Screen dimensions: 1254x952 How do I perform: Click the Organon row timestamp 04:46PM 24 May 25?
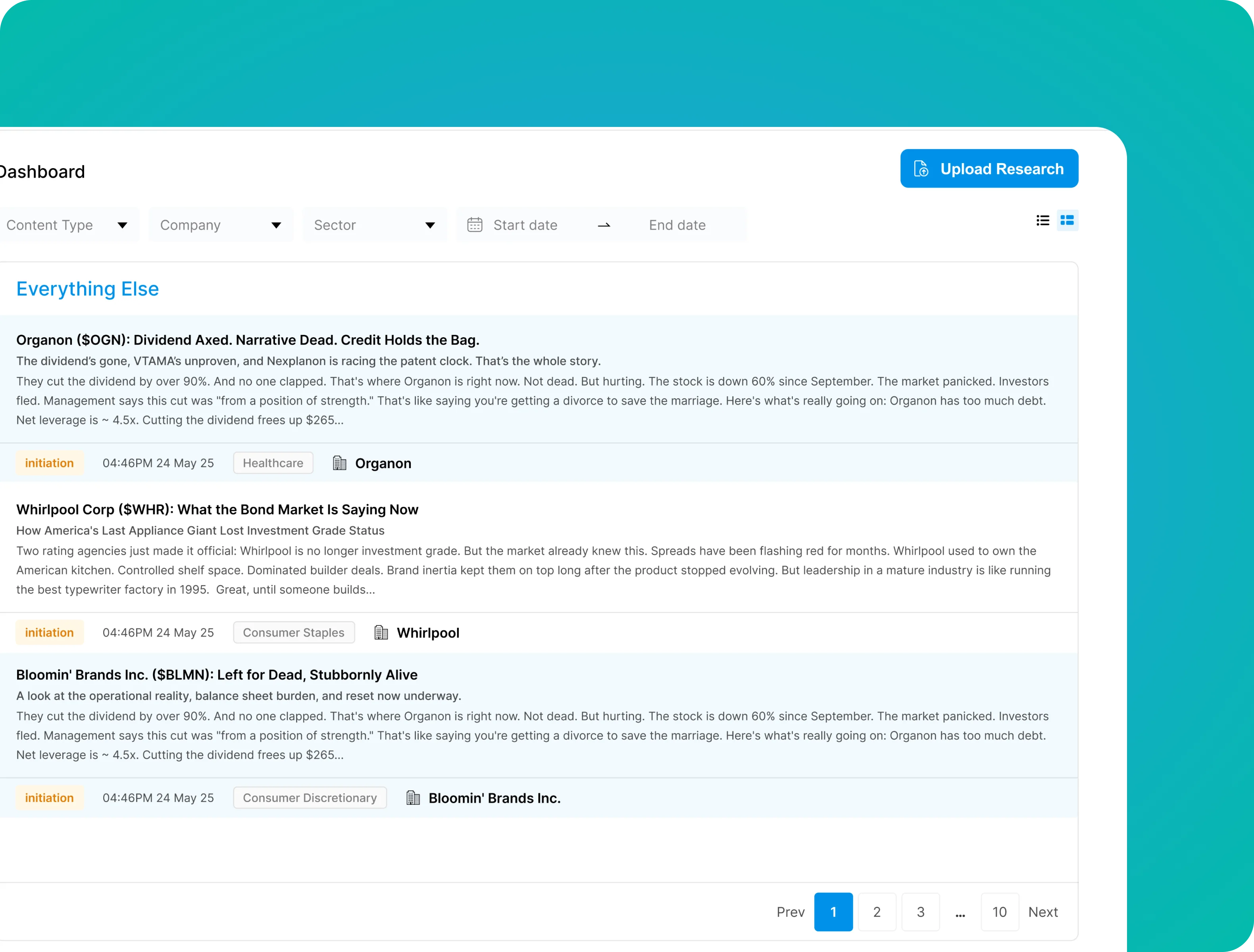158,463
